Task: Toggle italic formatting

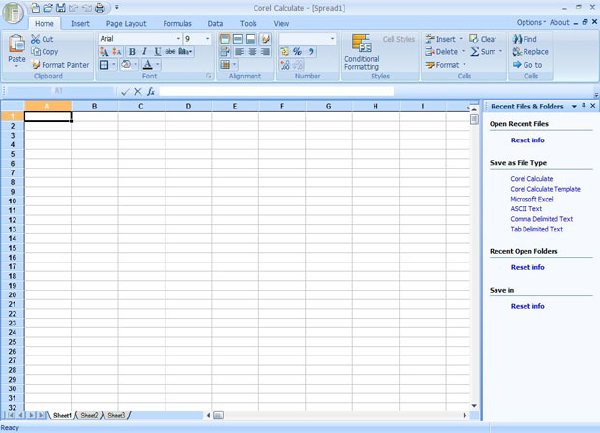Action: point(144,52)
